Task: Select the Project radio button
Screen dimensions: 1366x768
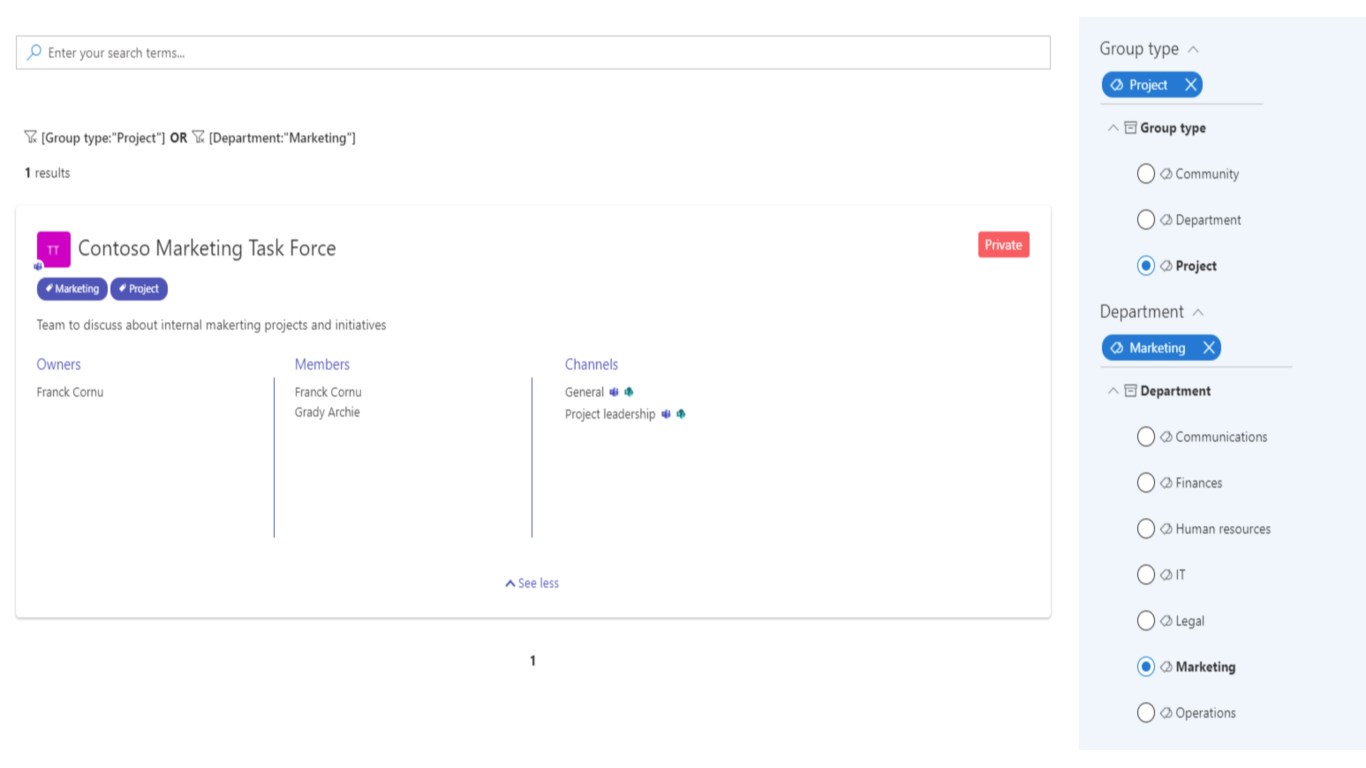Action: (1146, 266)
